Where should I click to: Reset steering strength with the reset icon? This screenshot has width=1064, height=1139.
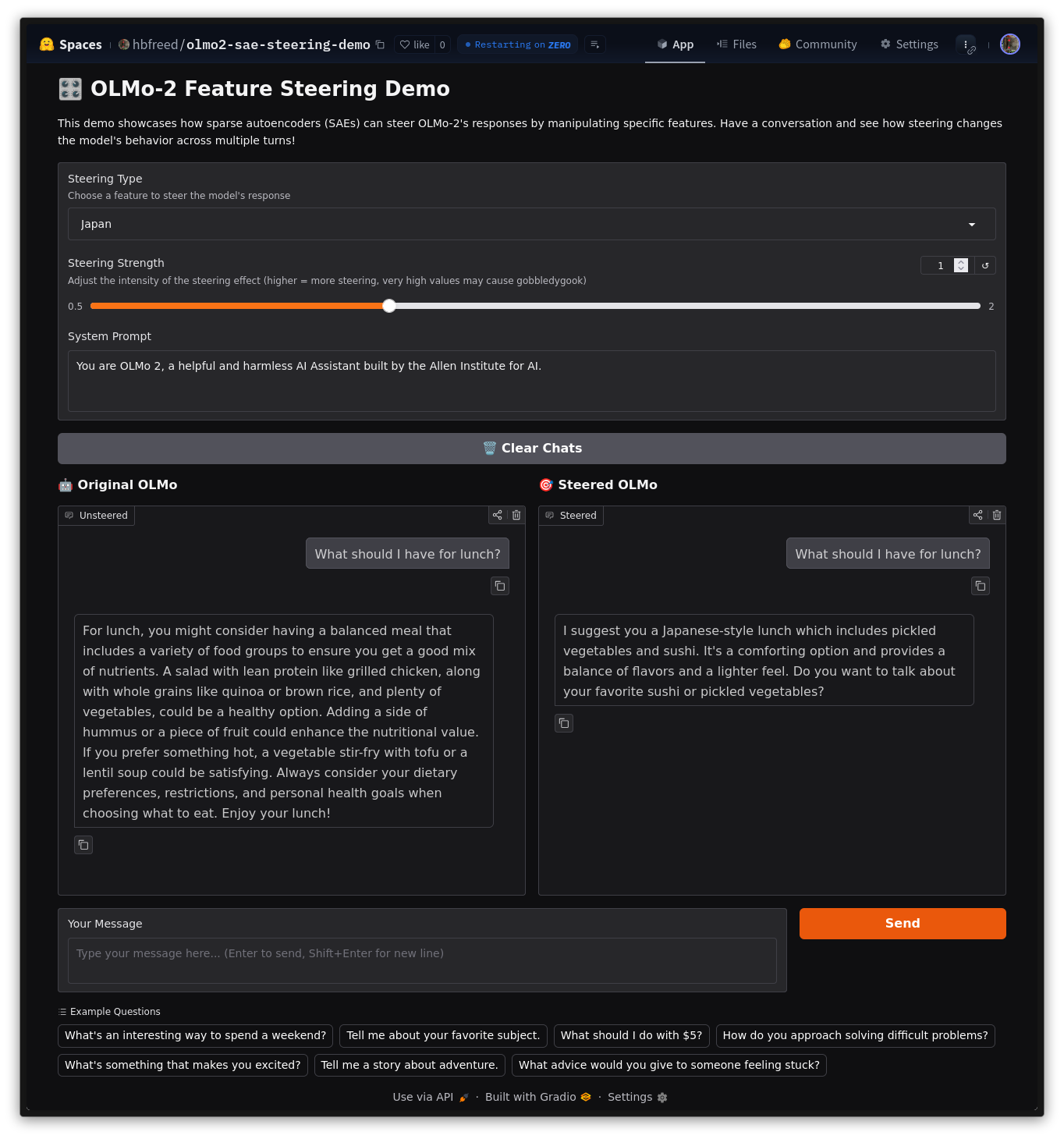coord(985,265)
